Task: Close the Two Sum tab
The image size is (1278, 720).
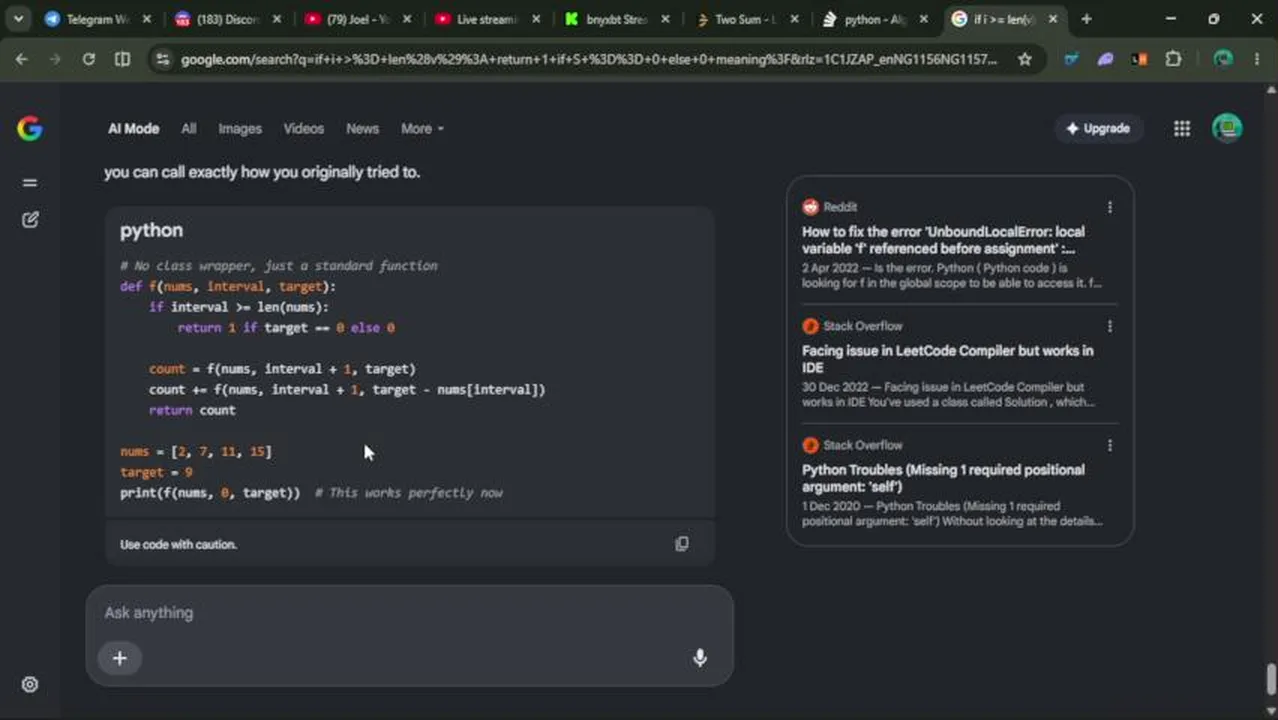Action: [795, 19]
